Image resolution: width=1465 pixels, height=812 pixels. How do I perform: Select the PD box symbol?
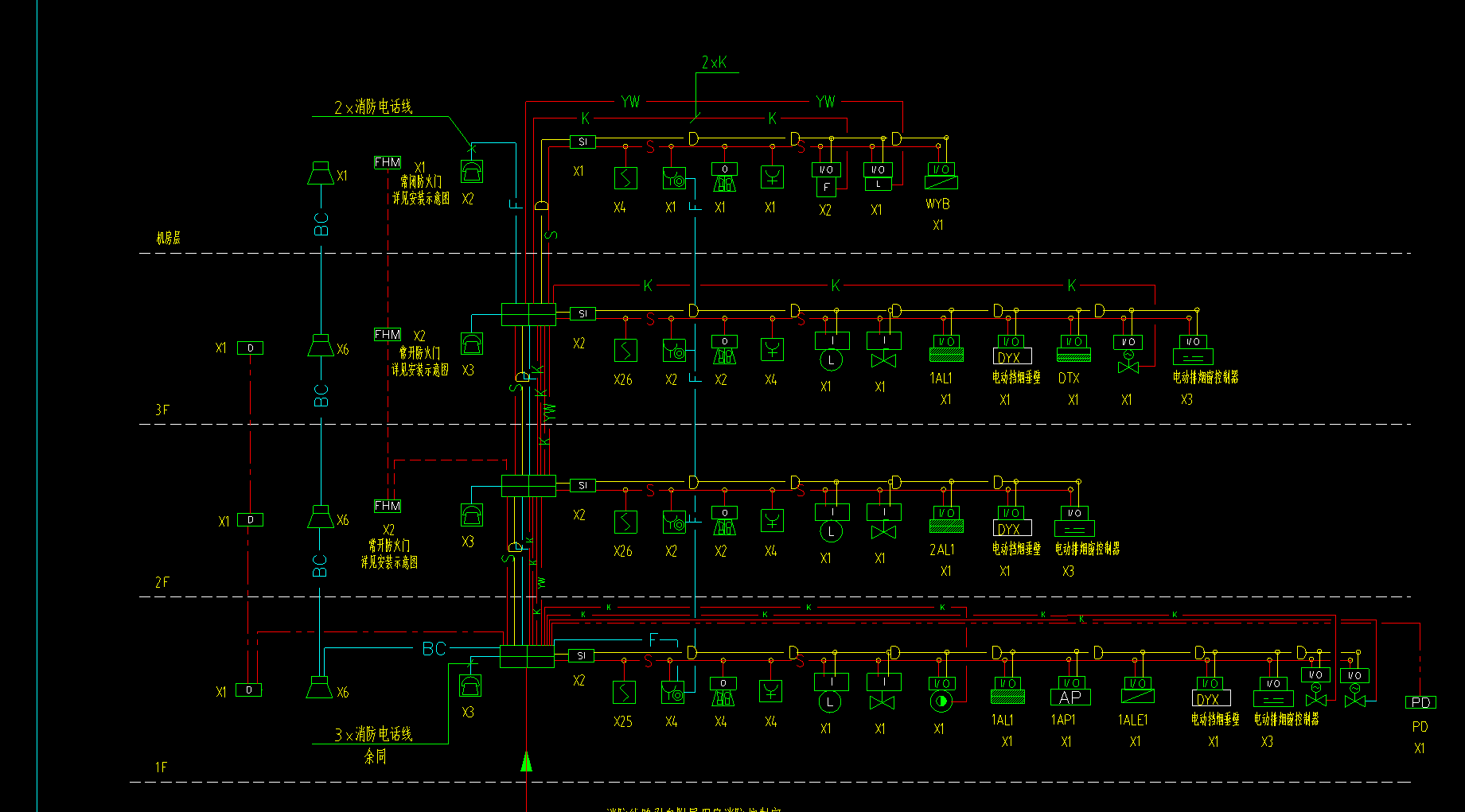1420,702
